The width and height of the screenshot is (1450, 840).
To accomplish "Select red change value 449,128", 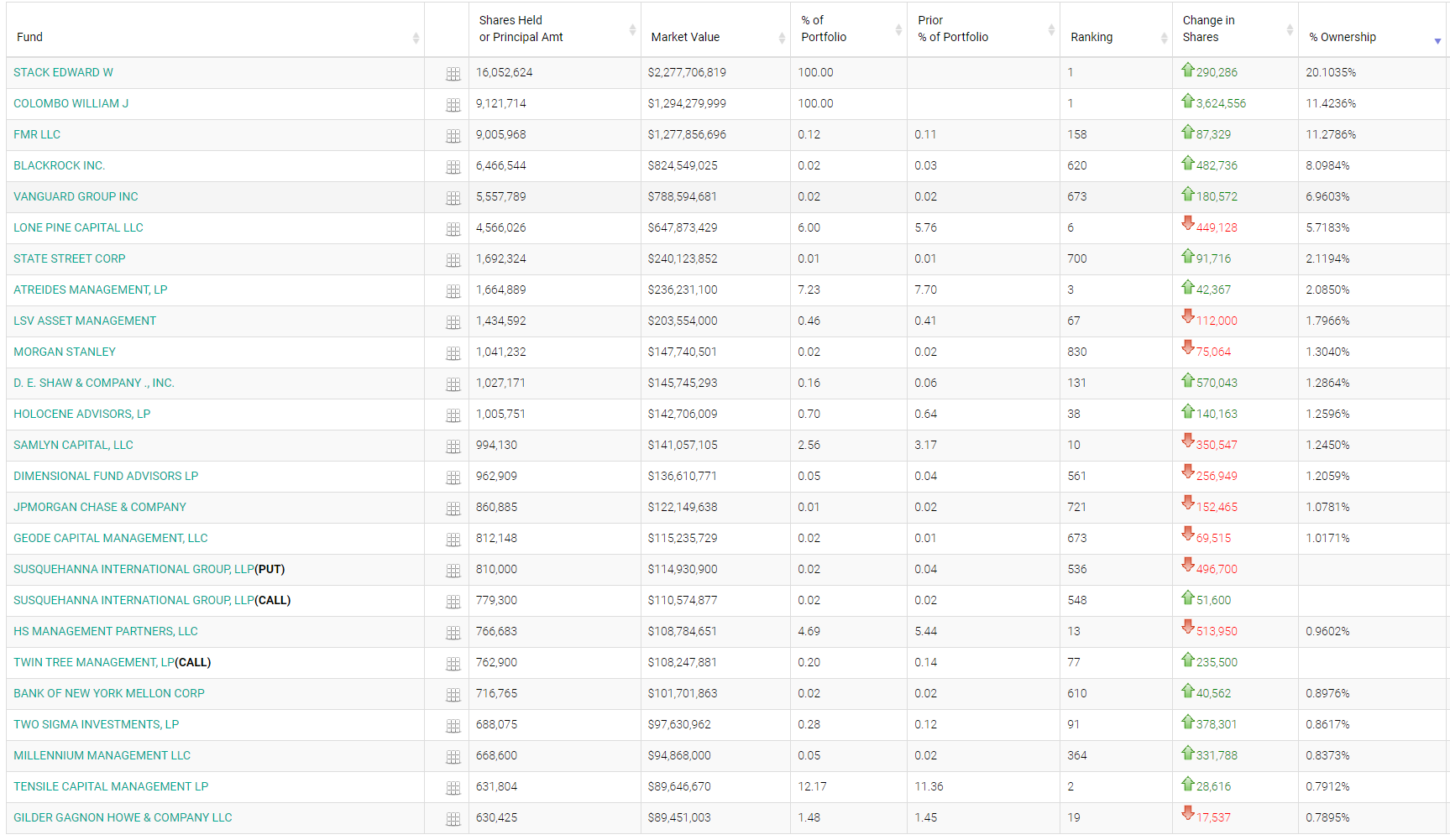I will (x=1217, y=227).
